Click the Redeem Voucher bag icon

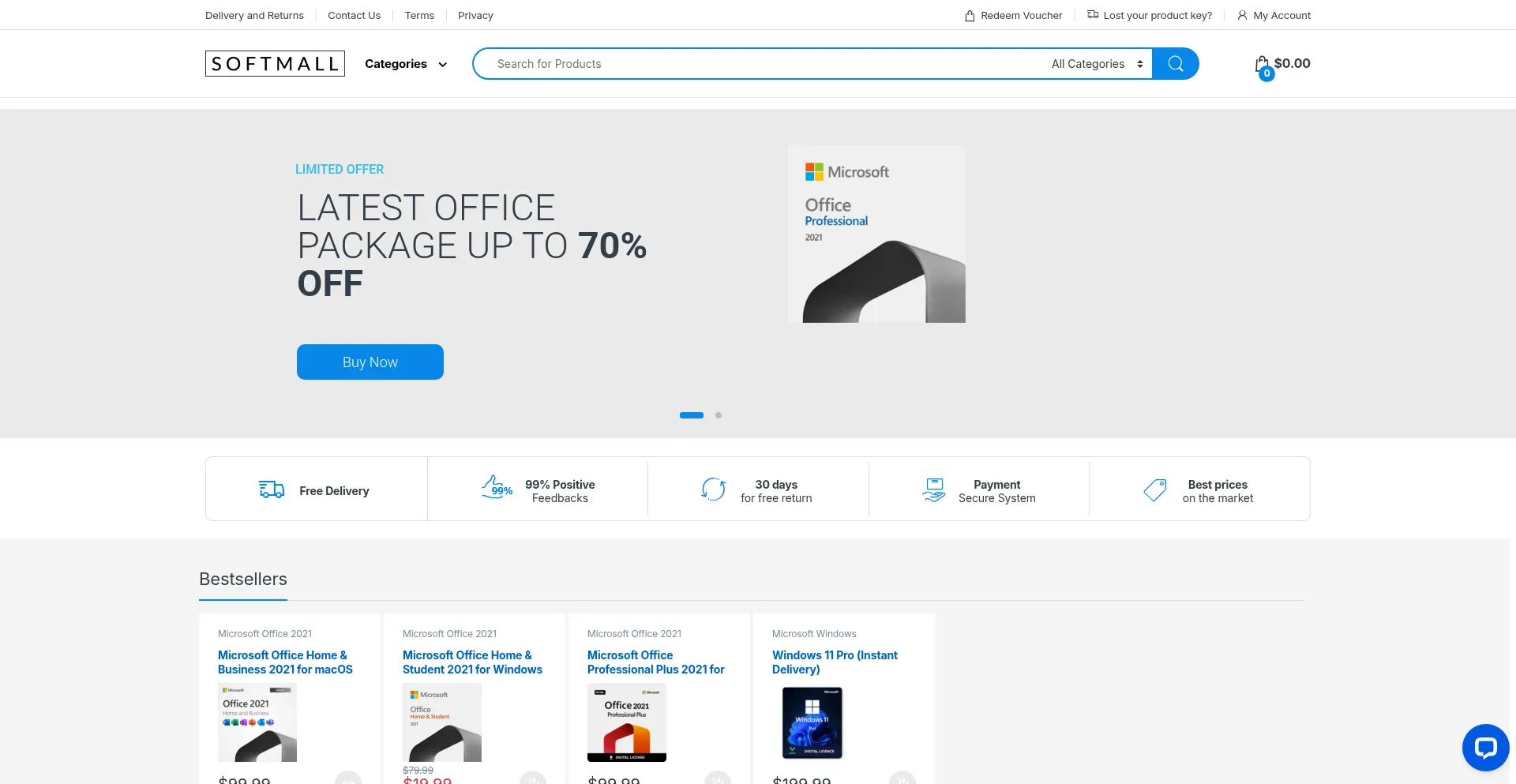tap(970, 16)
